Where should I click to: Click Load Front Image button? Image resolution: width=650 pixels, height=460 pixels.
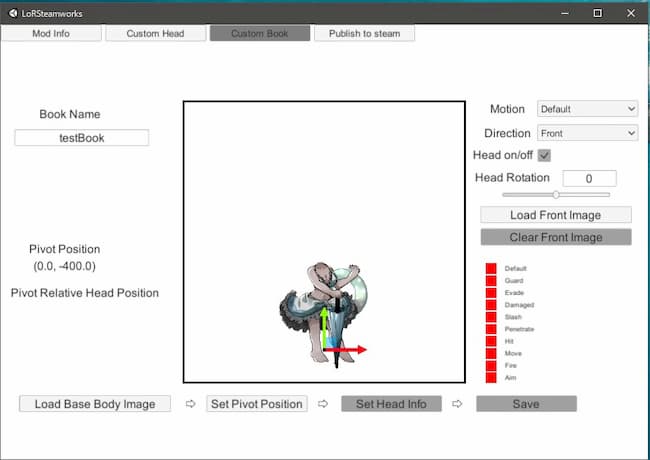pos(556,215)
